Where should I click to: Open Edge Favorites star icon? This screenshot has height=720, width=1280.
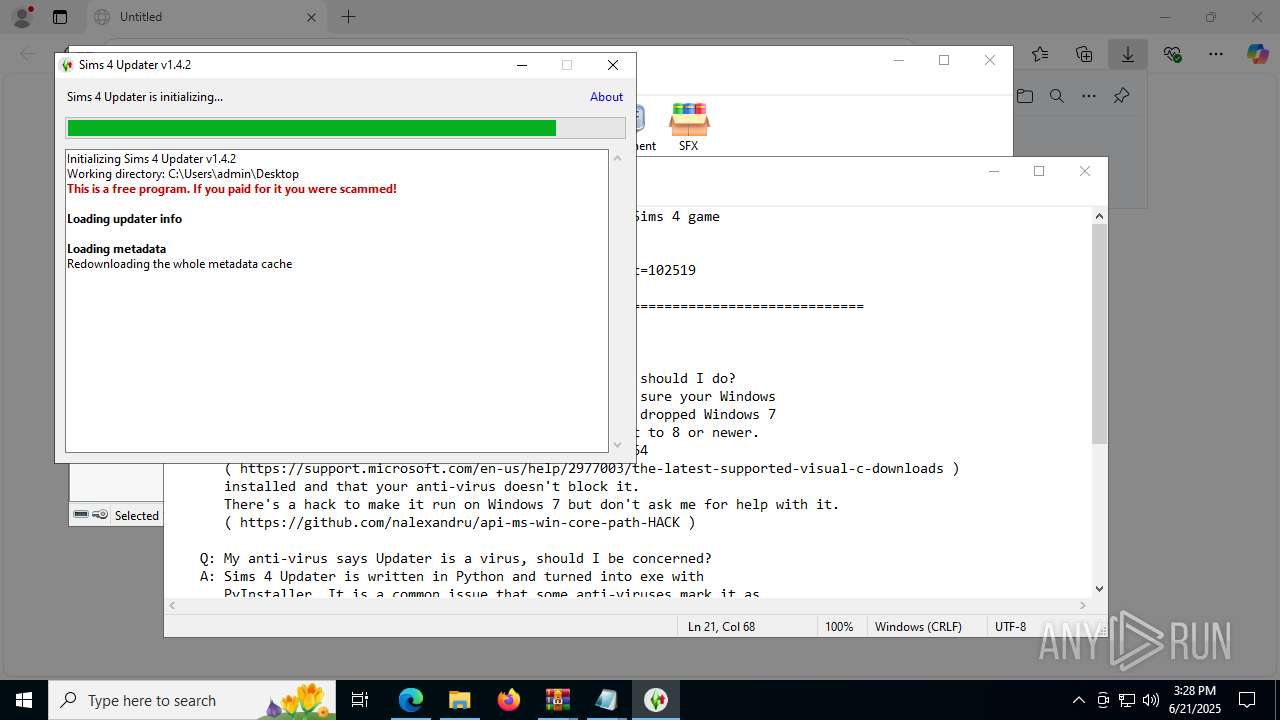coord(1040,54)
